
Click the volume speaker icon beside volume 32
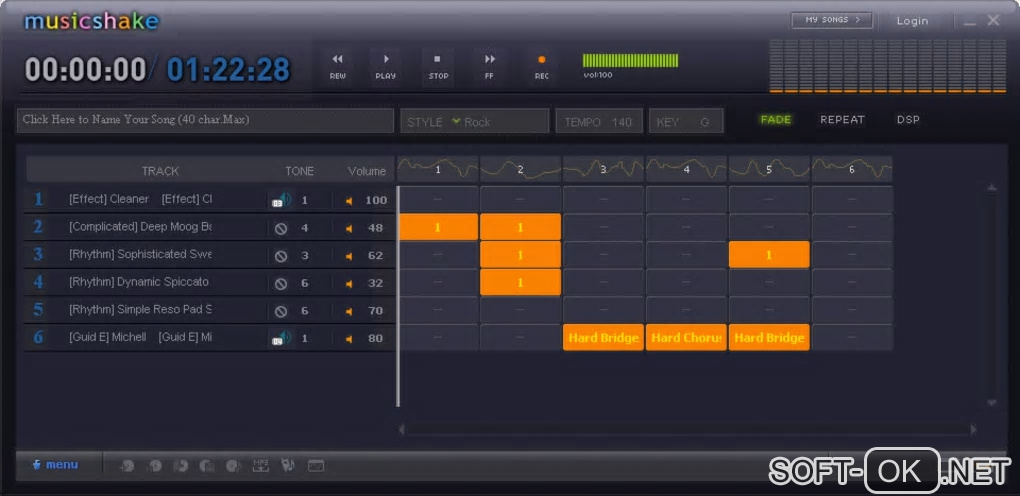click(349, 284)
